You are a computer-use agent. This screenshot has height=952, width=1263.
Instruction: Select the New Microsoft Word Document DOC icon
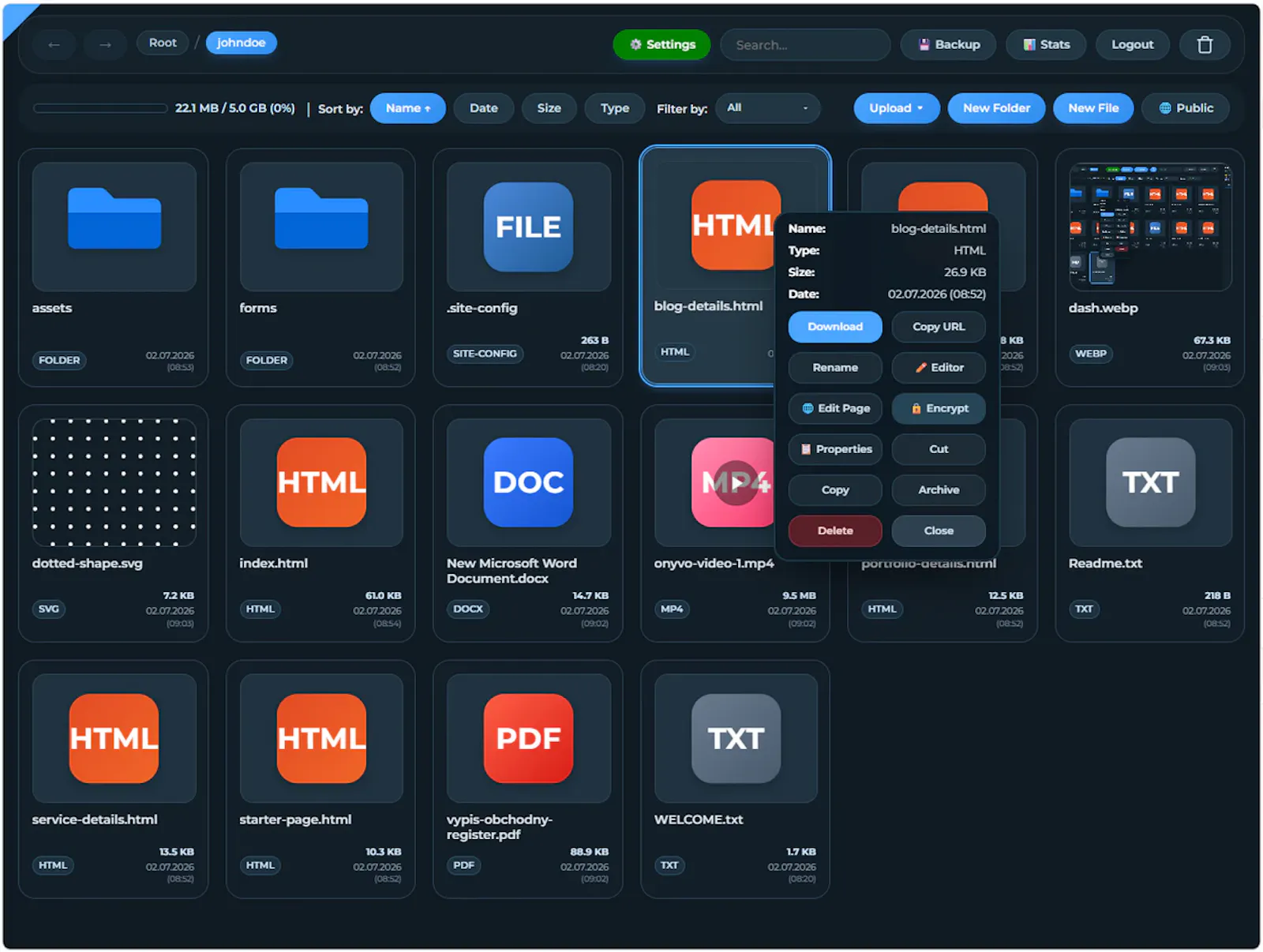tap(528, 482)
